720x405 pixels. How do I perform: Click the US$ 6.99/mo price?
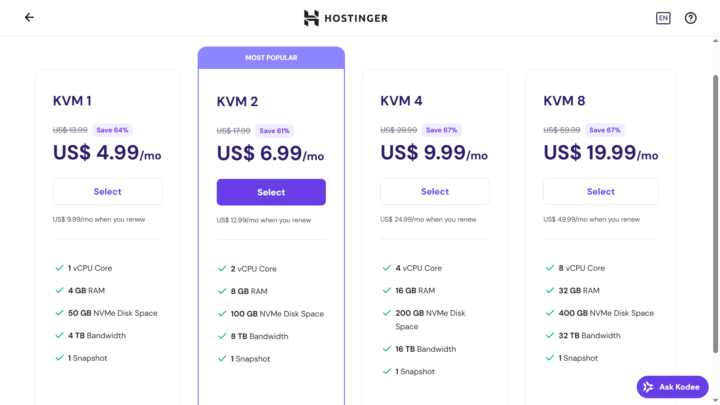point(270,153)
